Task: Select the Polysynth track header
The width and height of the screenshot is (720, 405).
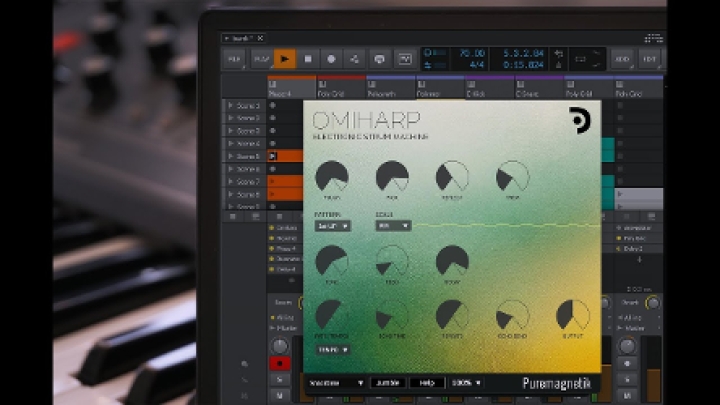Action: point(391,88)
